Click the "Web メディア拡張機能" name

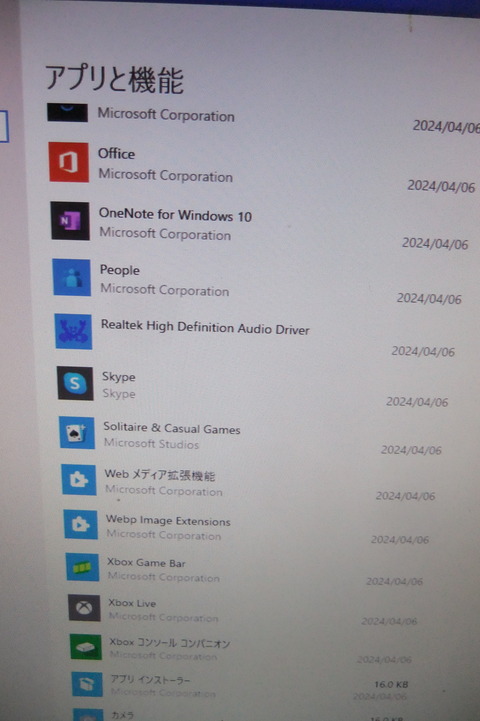point(160,475)
